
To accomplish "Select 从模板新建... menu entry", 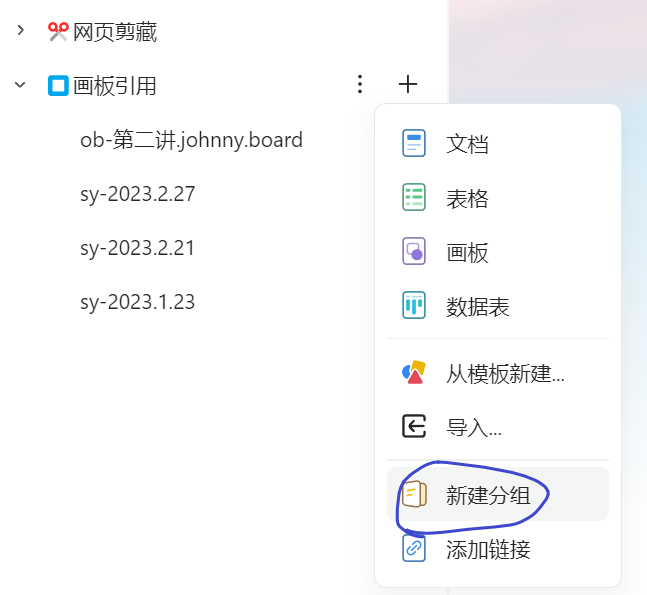I will [498, 373].
